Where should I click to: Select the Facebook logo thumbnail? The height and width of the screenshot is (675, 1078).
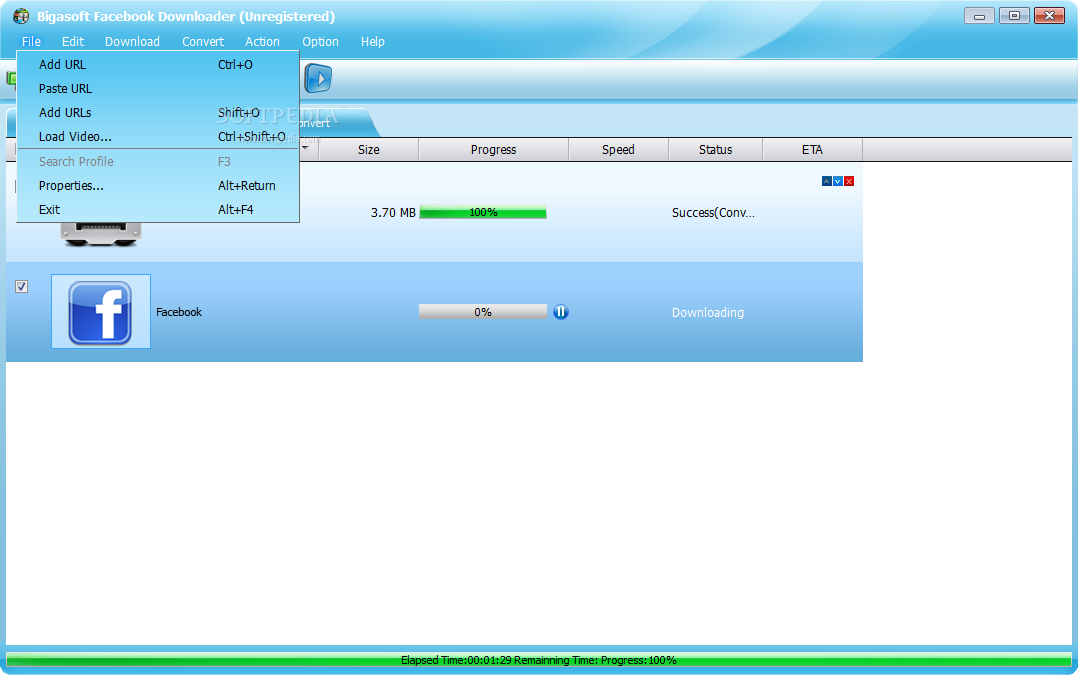click(100, 312)
